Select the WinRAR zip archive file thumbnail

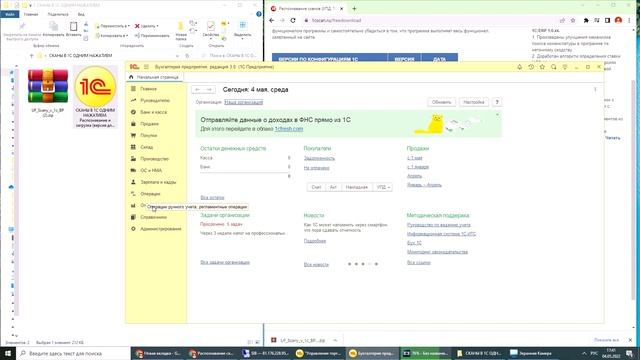[48, 86]
